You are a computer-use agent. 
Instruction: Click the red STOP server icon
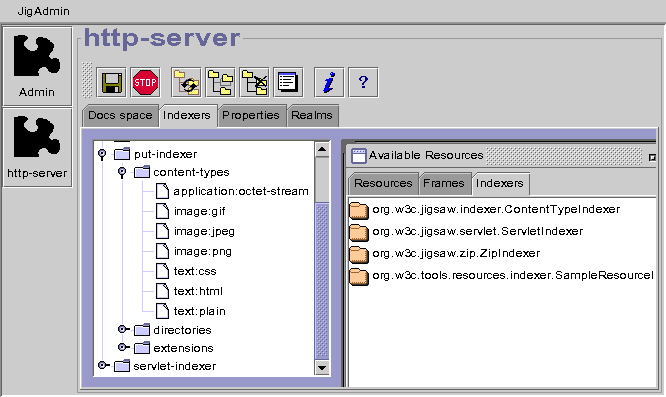coord(145,82)
